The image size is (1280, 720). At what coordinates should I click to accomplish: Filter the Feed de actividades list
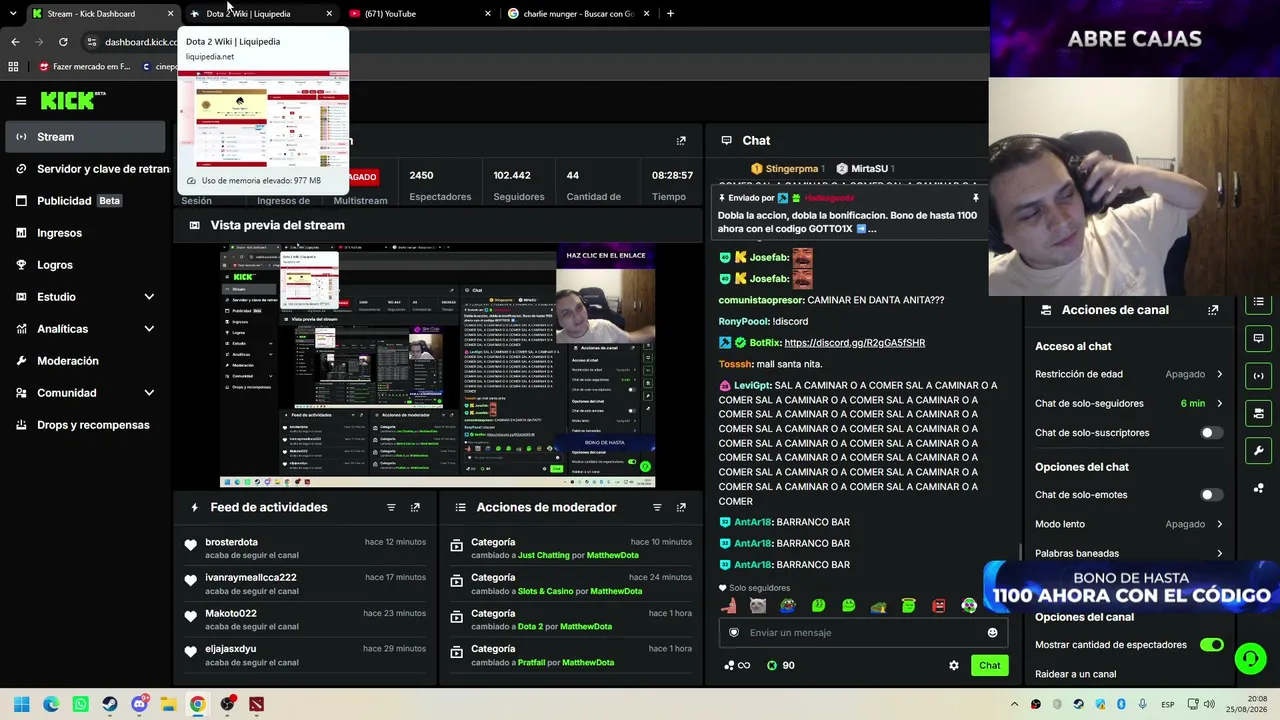click(391, 507)
